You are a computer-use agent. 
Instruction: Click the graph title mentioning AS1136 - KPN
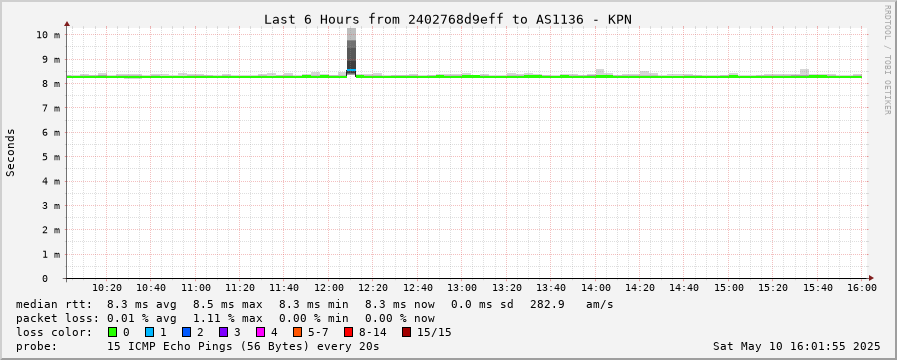point(447,19)
